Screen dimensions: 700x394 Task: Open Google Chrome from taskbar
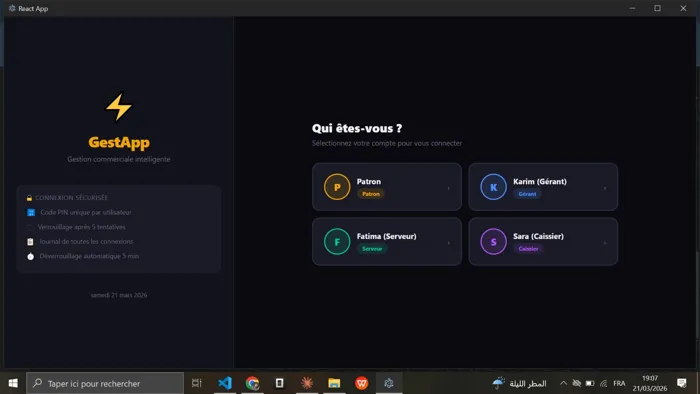click(x=252, y=383)
